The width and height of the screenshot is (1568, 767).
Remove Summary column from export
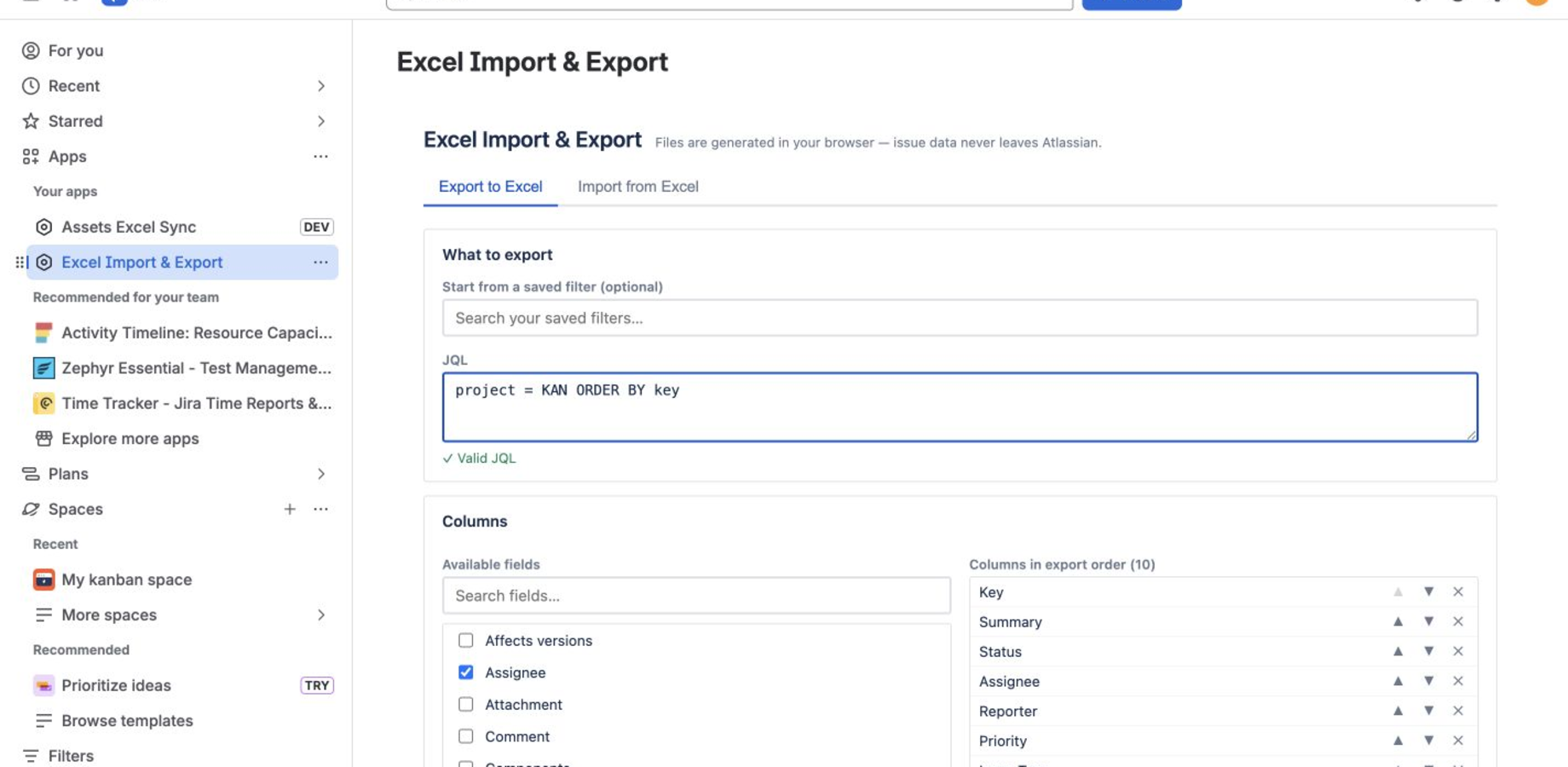(x=1458, y=621)
